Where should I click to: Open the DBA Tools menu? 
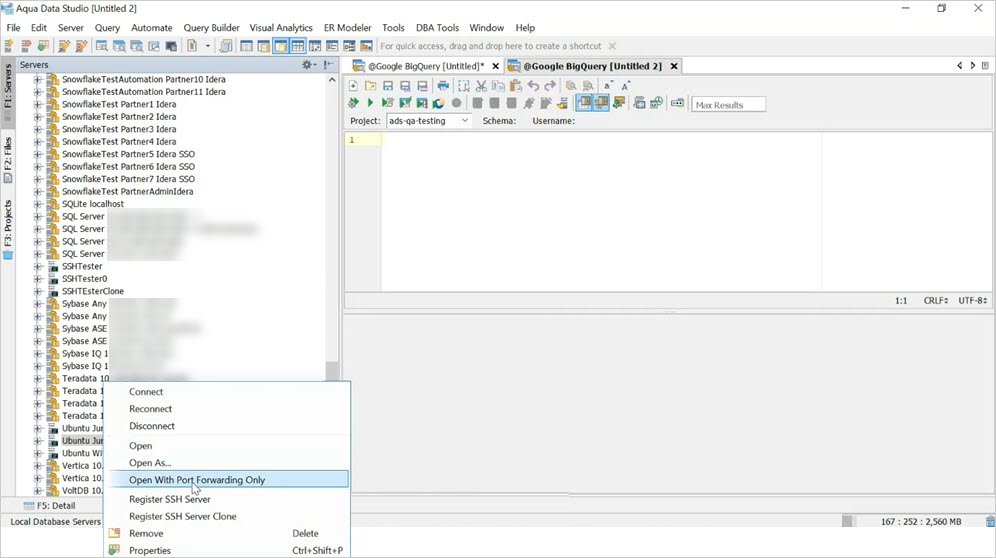coord(437,28)
